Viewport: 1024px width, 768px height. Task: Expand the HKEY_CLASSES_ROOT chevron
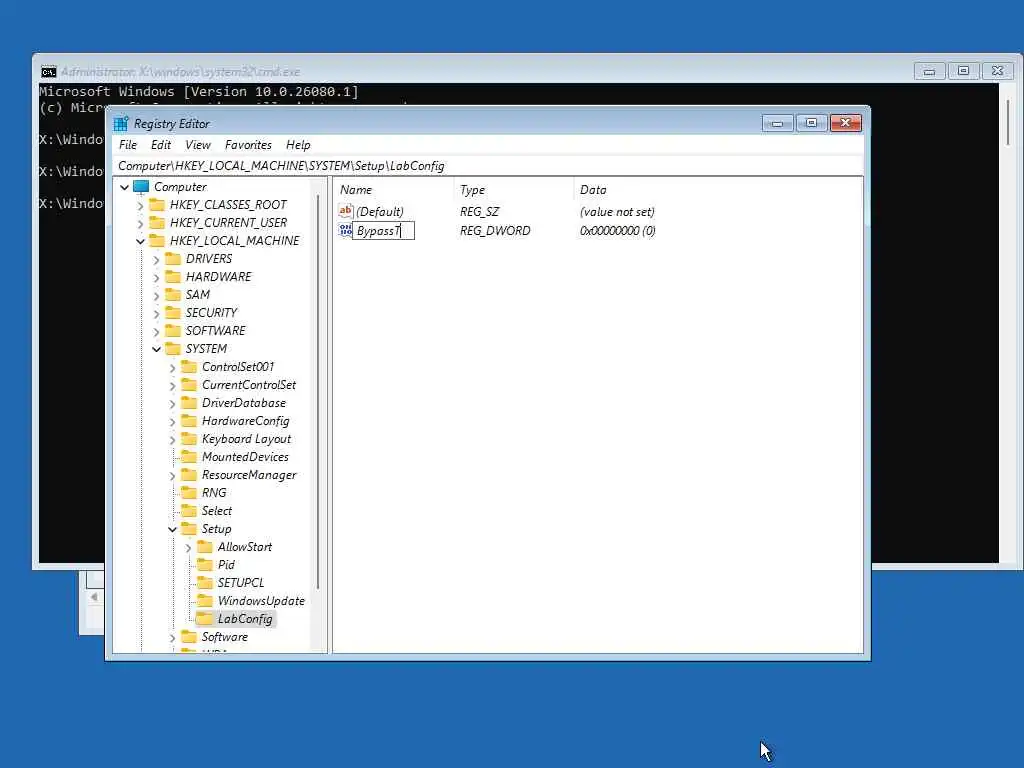140,206
